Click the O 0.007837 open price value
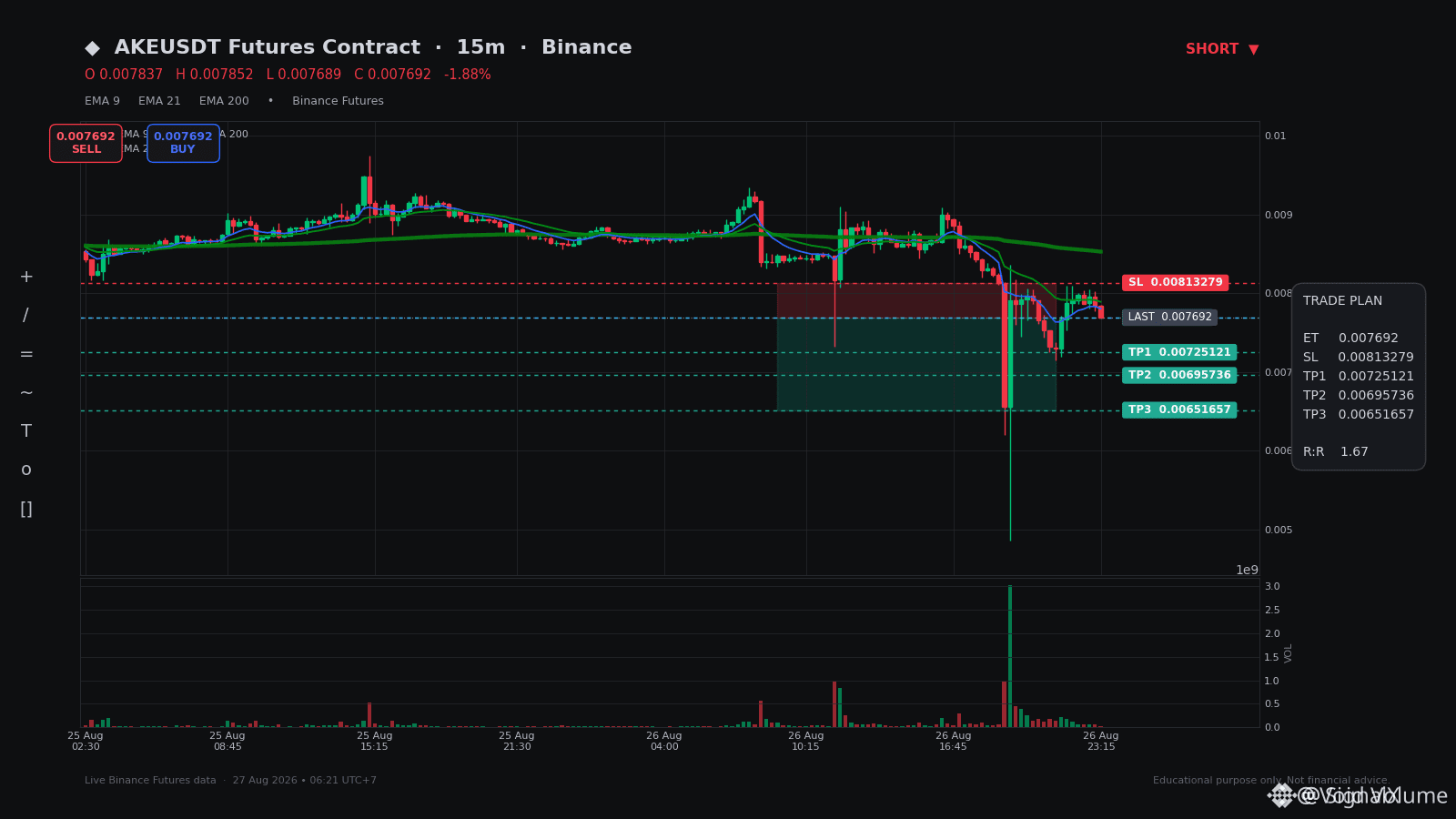 tap(124, 75)
